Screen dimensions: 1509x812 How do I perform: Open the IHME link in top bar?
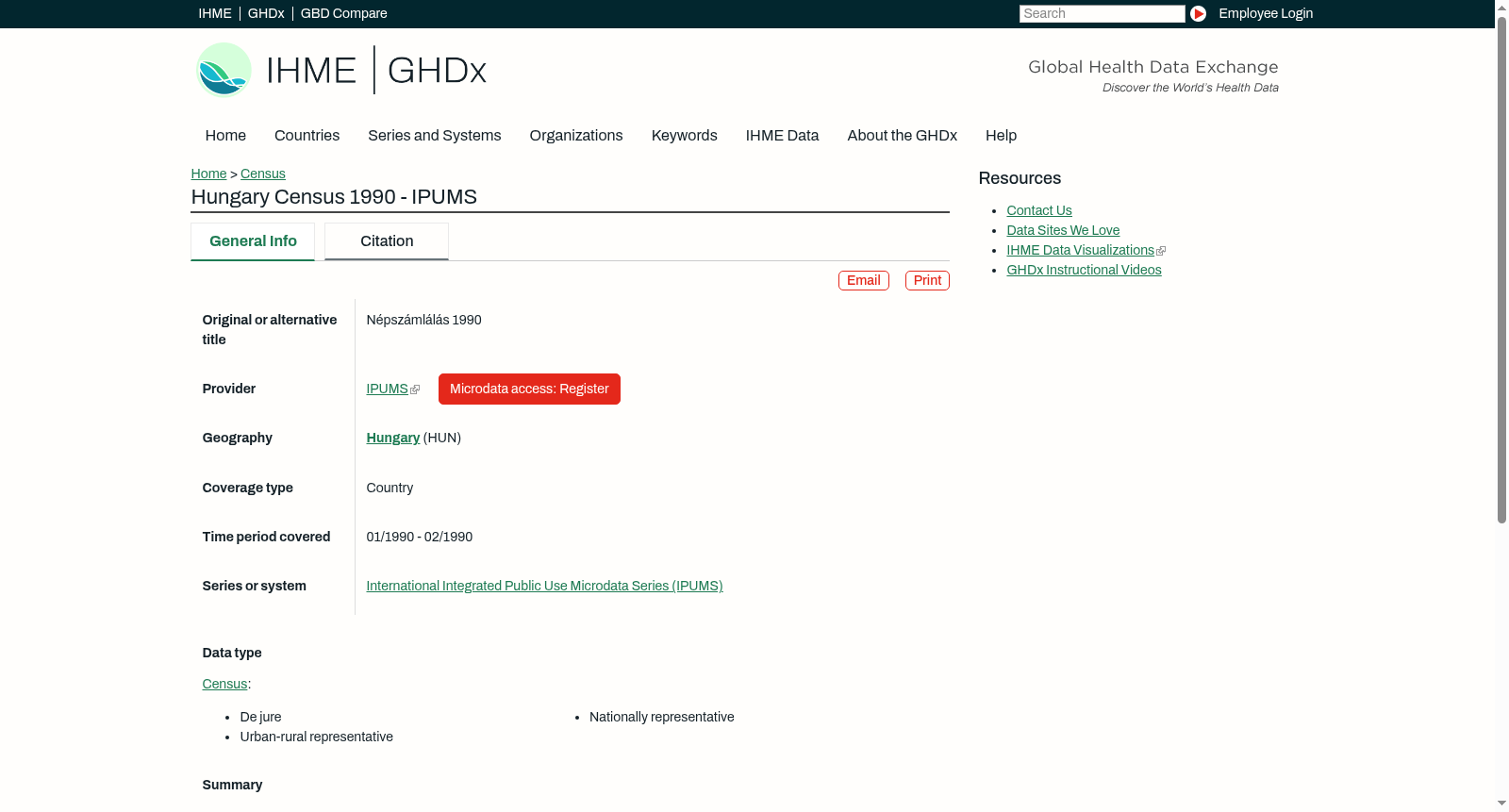tap(215, 13)
